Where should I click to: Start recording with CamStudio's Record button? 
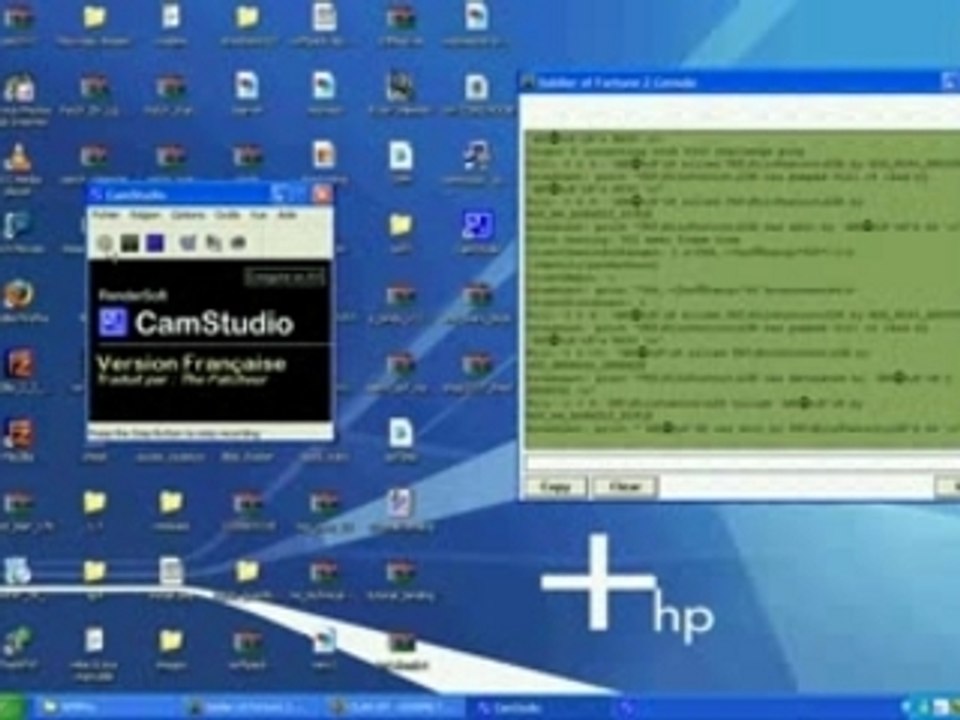coord(105,243)
